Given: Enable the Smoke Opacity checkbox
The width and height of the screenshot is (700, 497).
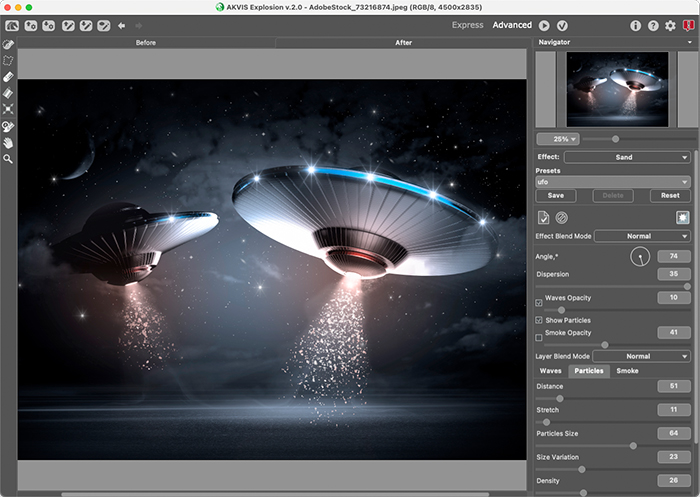Looking at the screenshot, I should (539, 337).
